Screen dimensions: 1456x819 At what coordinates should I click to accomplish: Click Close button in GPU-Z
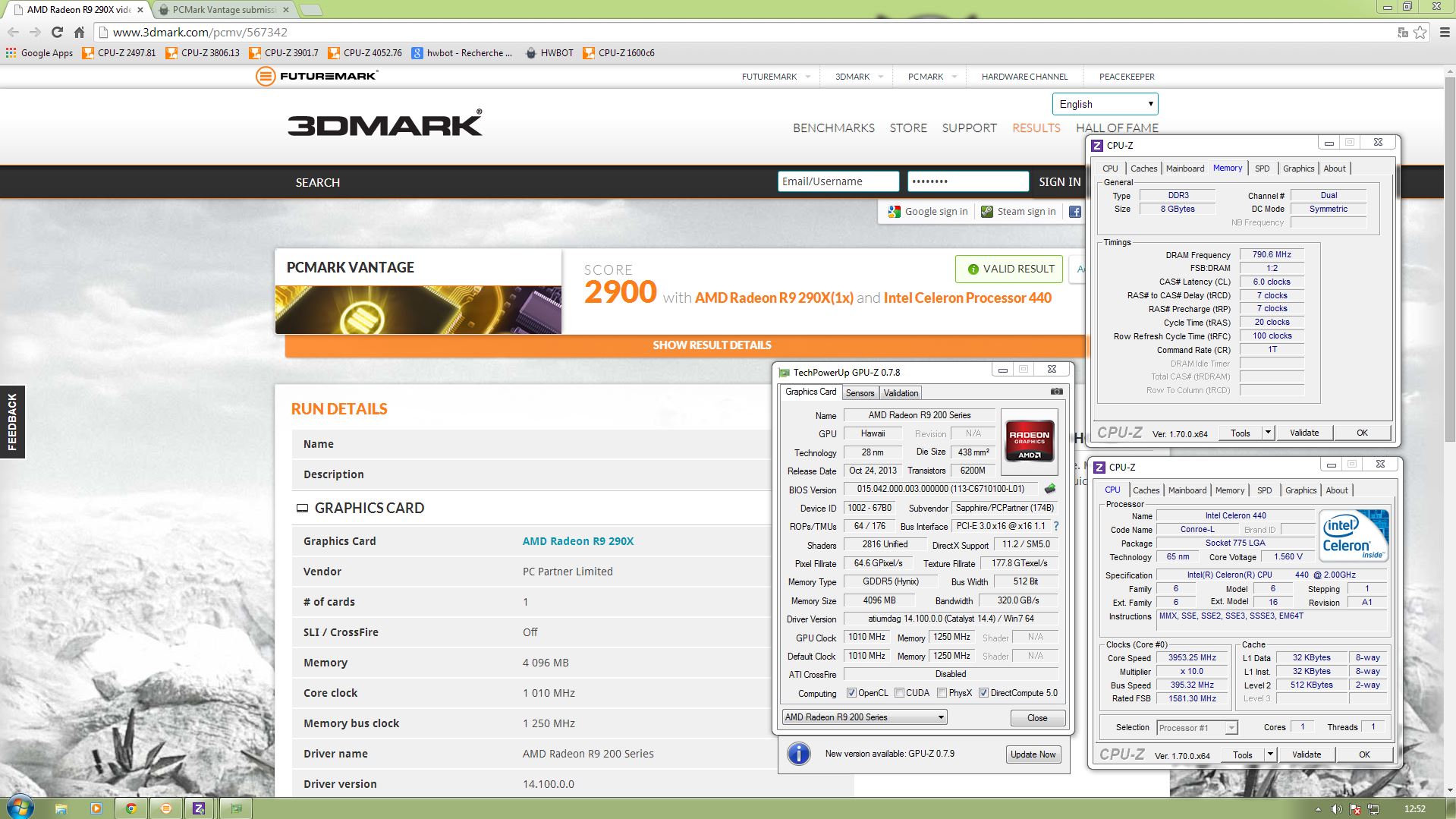pos(1037,717)
